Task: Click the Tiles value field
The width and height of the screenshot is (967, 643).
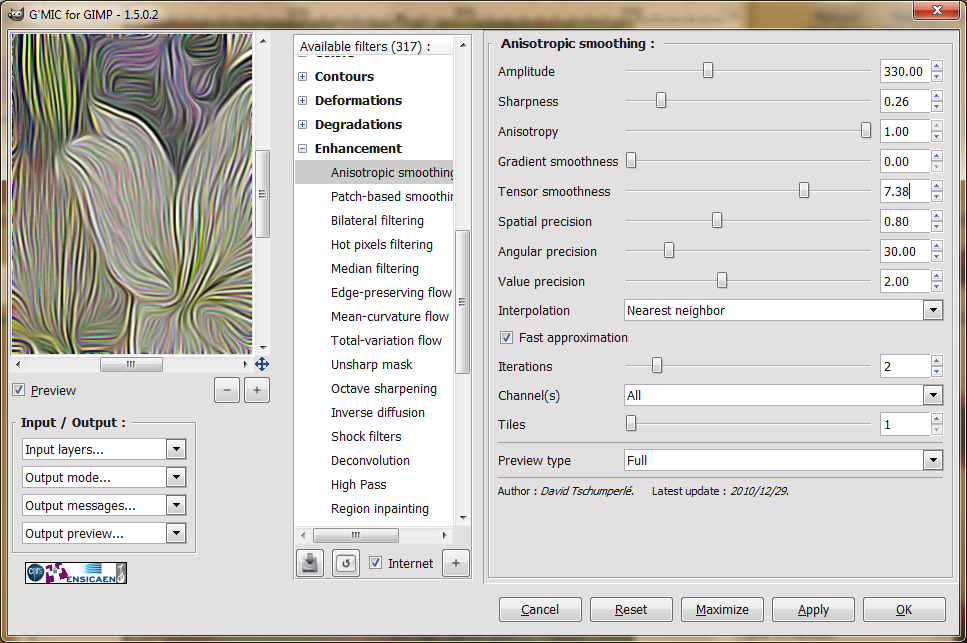Action: [x=905, y=424]
